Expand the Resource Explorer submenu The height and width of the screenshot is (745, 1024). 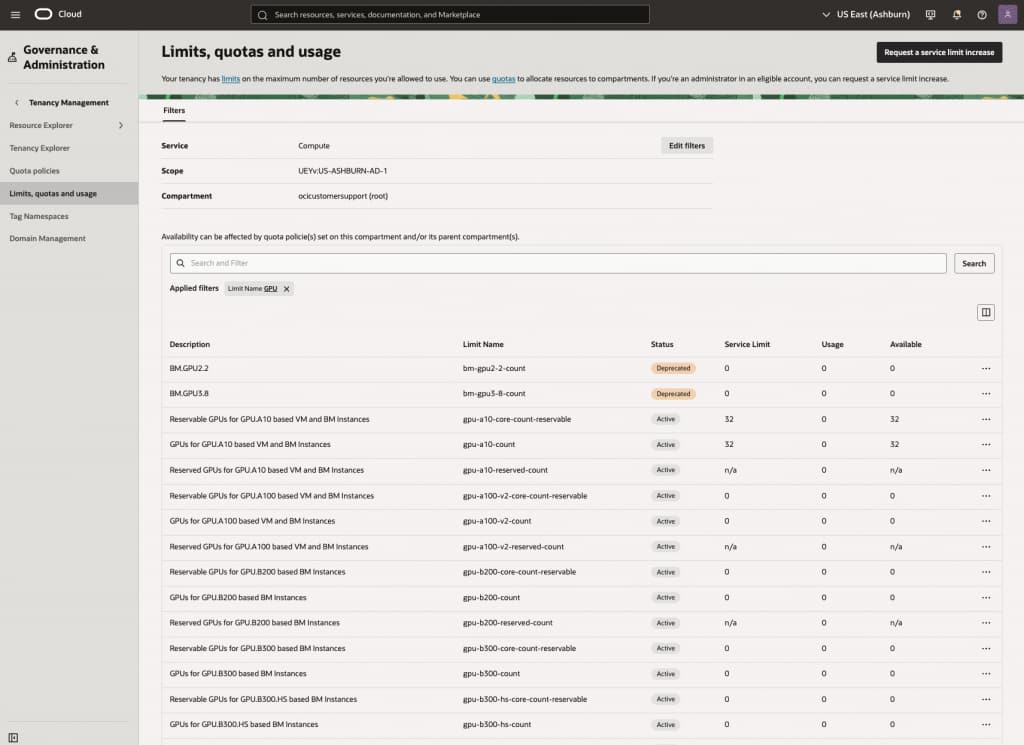point(121,125)
